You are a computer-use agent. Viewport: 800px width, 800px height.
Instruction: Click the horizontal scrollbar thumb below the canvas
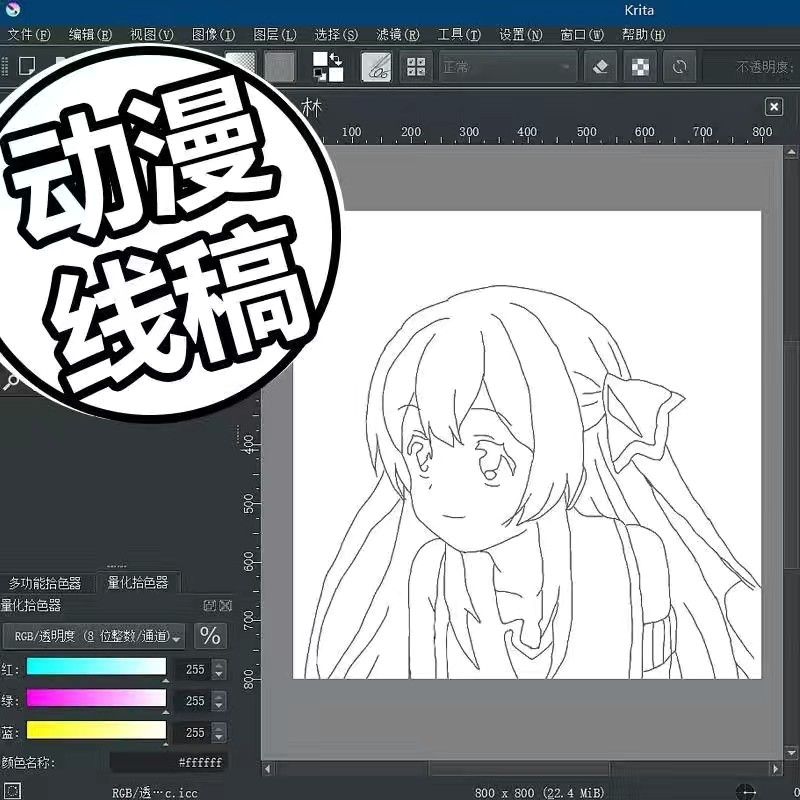[x=520, y=768]
